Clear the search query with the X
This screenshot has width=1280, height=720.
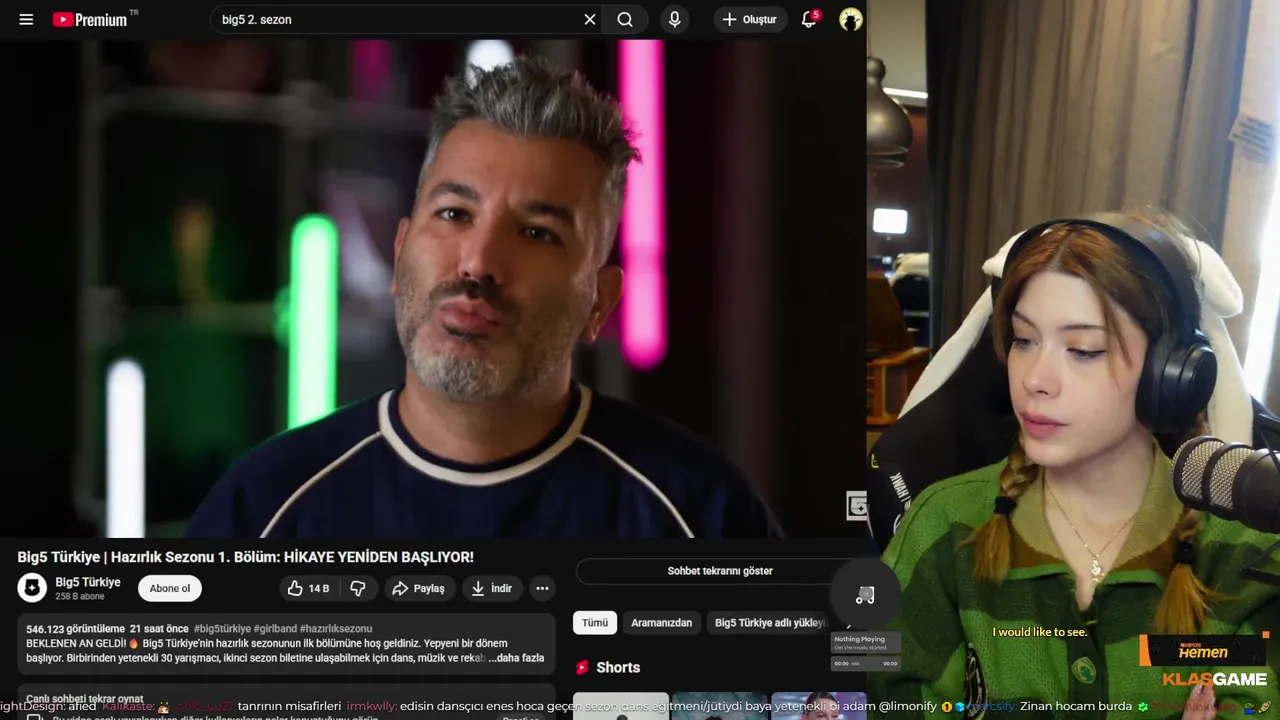(x=590, y=19)
